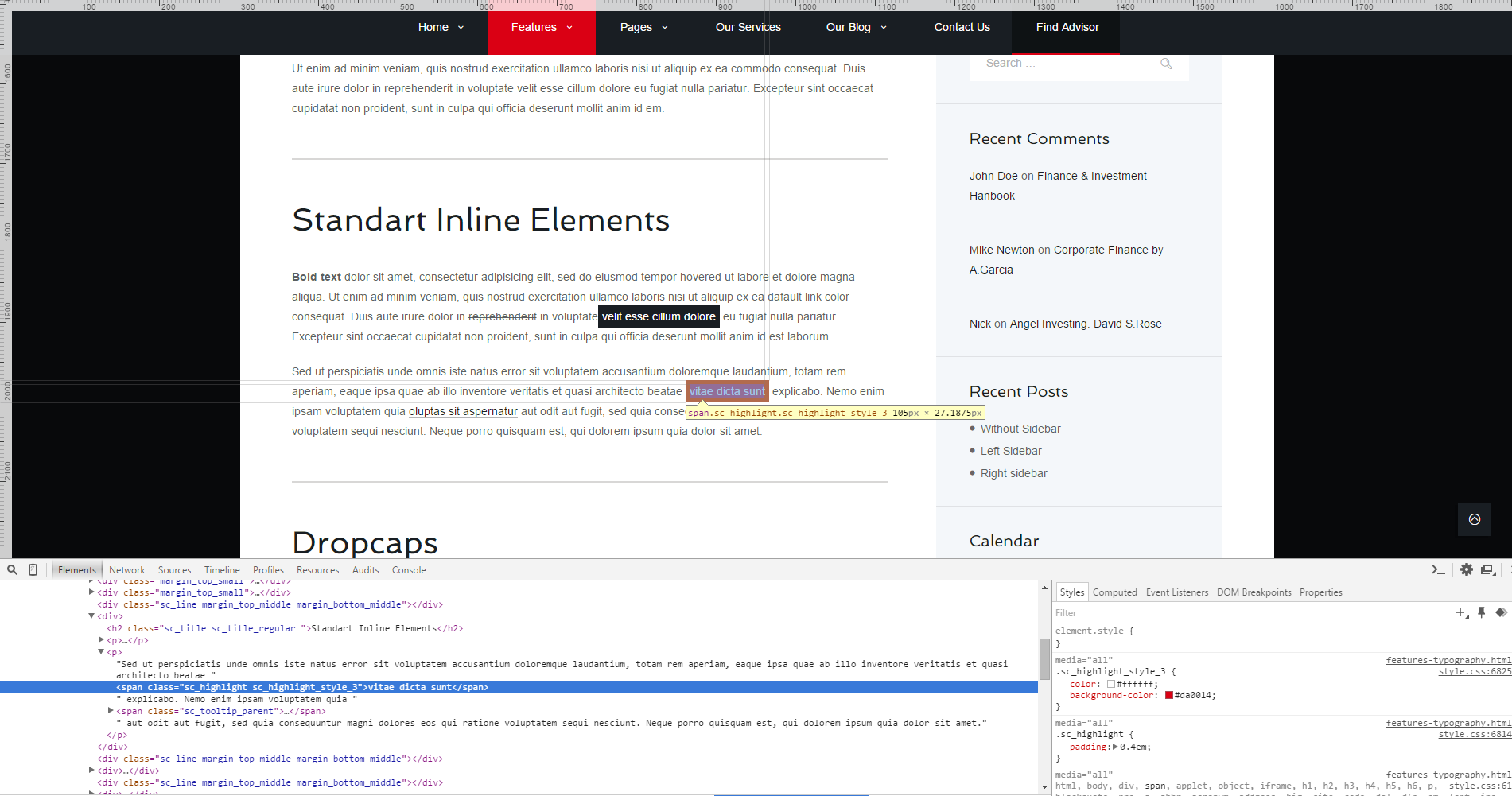Click the dock/undock DevTools icon
1512x796 pixels.
(1487, 569)
